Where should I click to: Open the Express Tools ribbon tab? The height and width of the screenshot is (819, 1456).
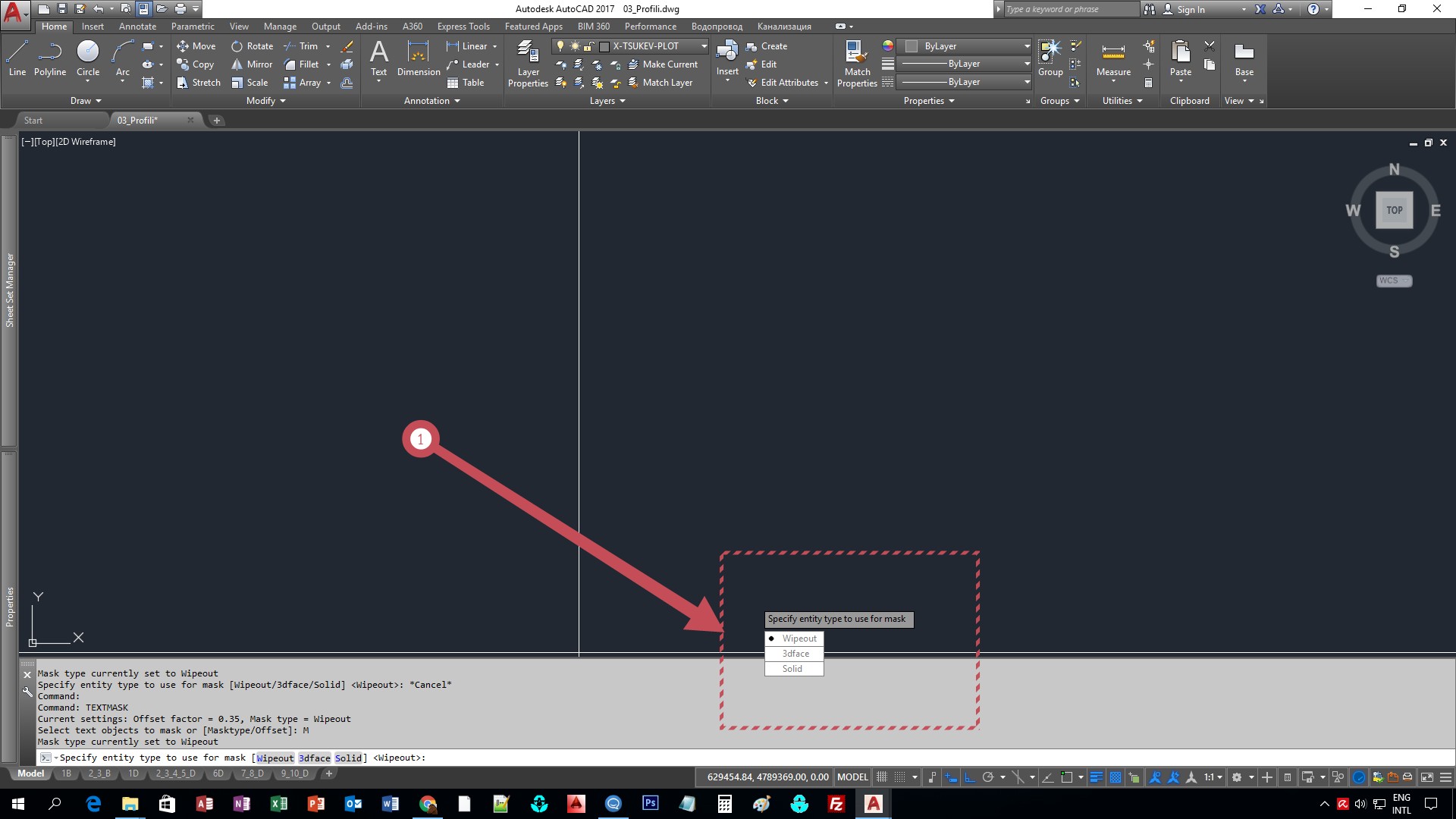coord(463,27)
